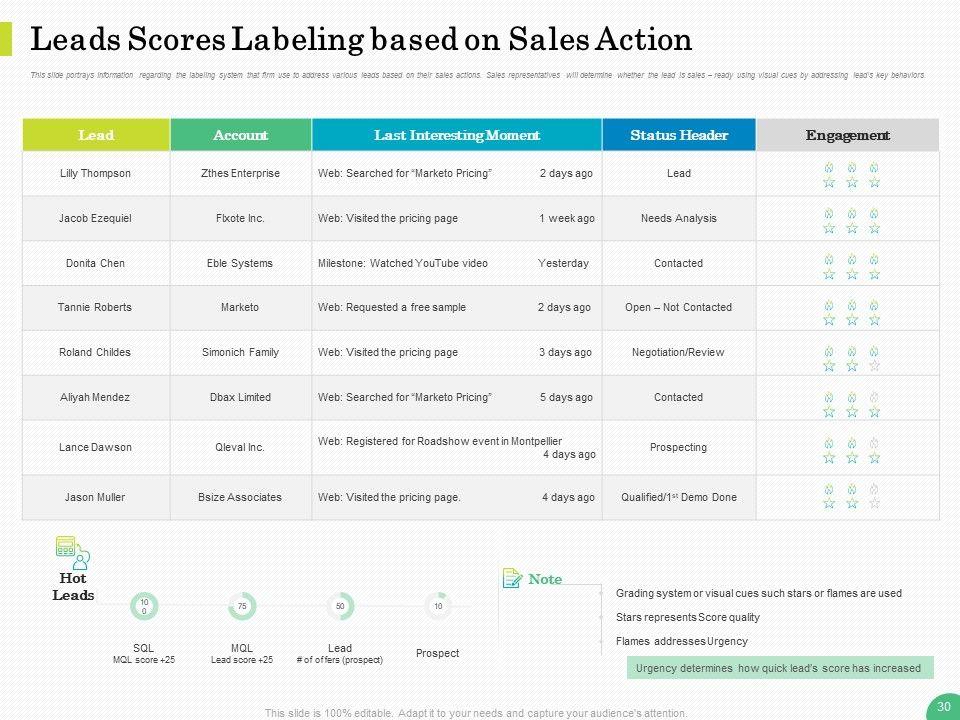Click the Lead donut chart showing 50
Viewport: 960px width, 720px height.
[x=340, y=606]
